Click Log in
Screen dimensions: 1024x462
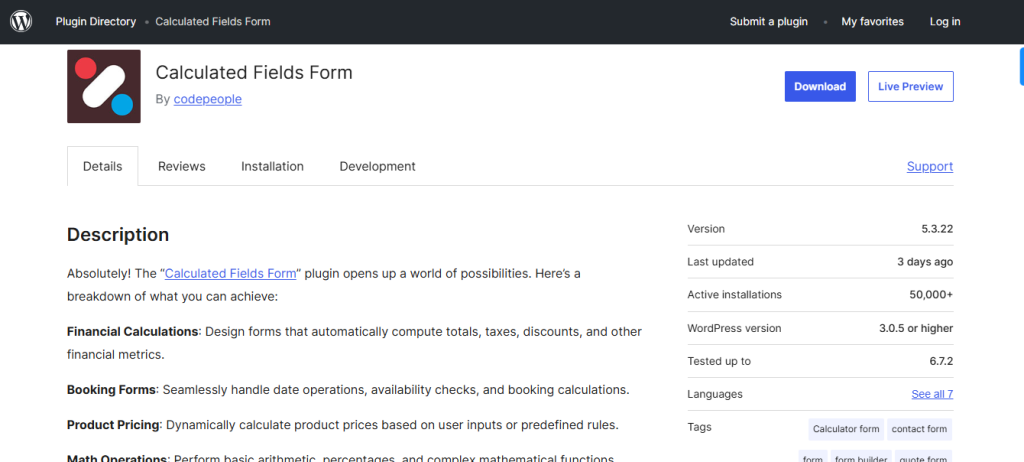(945, 22)
